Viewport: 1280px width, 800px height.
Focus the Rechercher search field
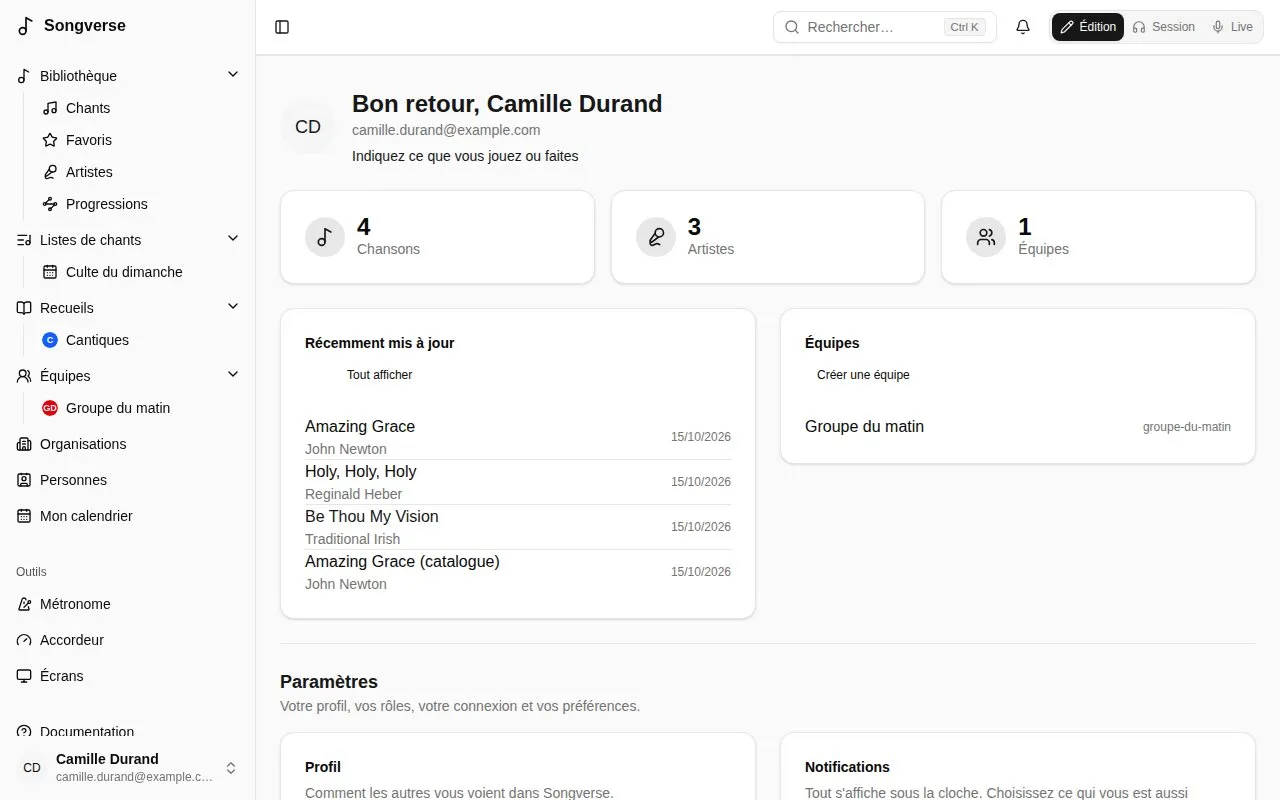coord(884,27)
